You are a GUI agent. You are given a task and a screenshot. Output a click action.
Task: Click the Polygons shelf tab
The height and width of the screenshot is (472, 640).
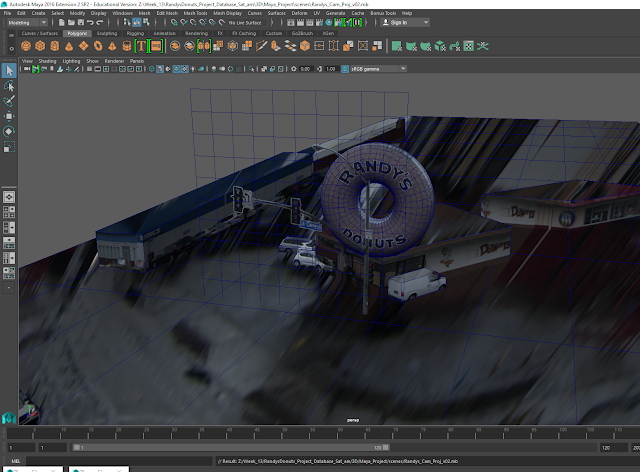pos(77,33)
